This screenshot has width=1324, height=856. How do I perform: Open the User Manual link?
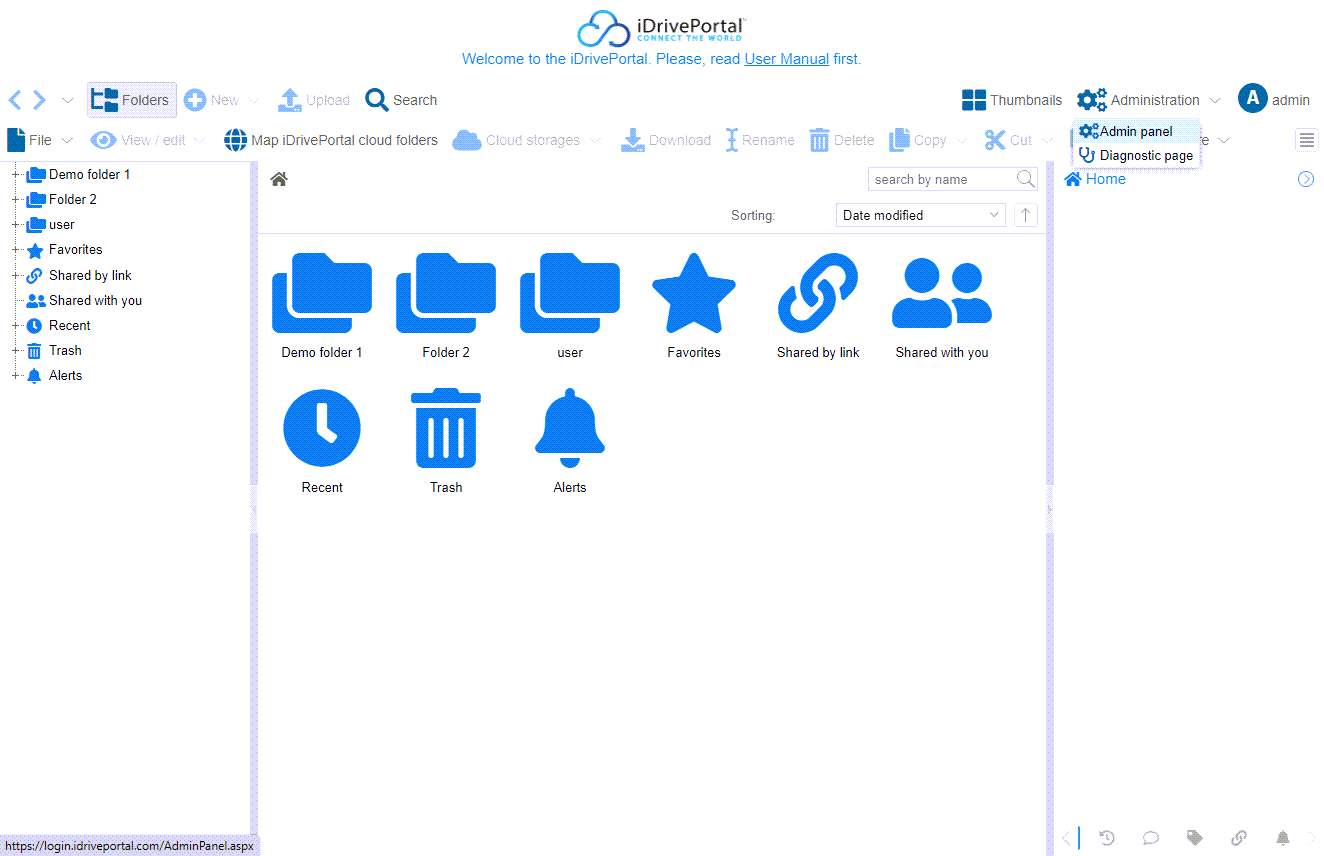point(786,59)
